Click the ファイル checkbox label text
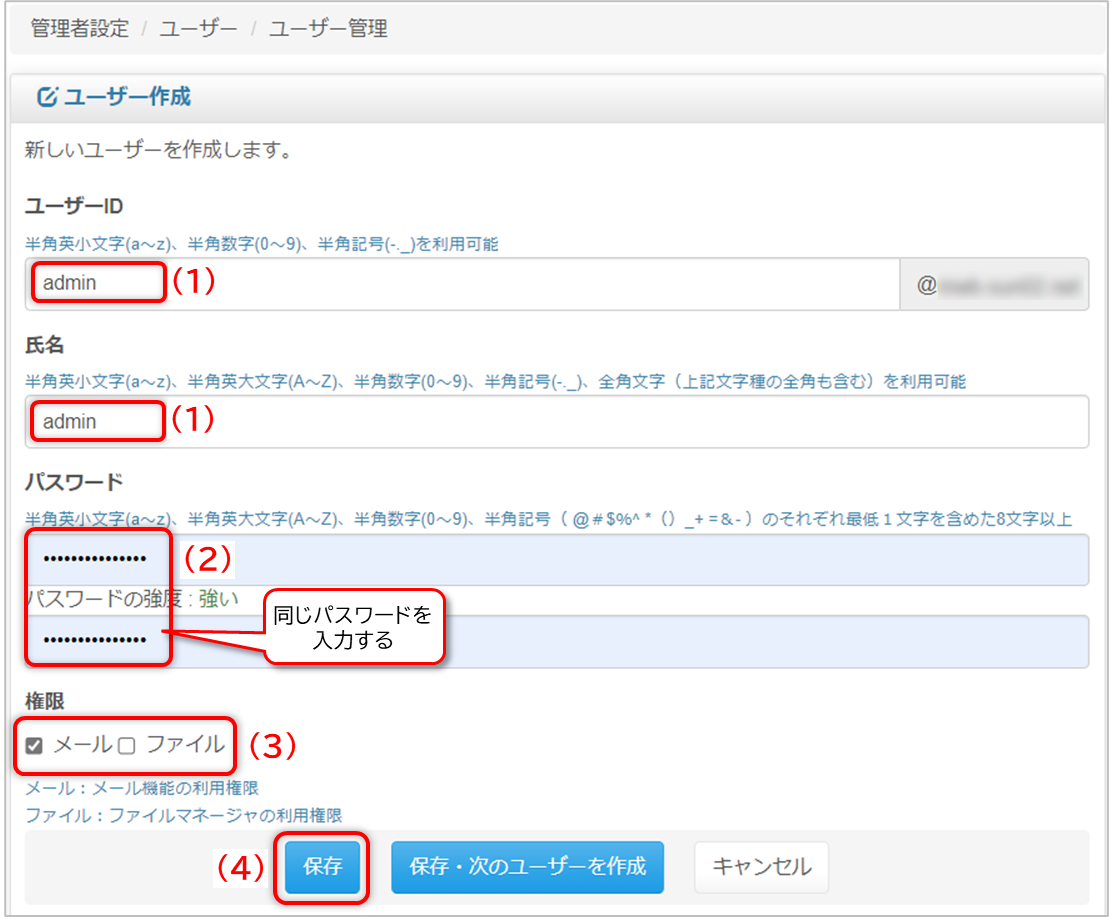Screen dimensions: 1109x917 tap(185, 744)
